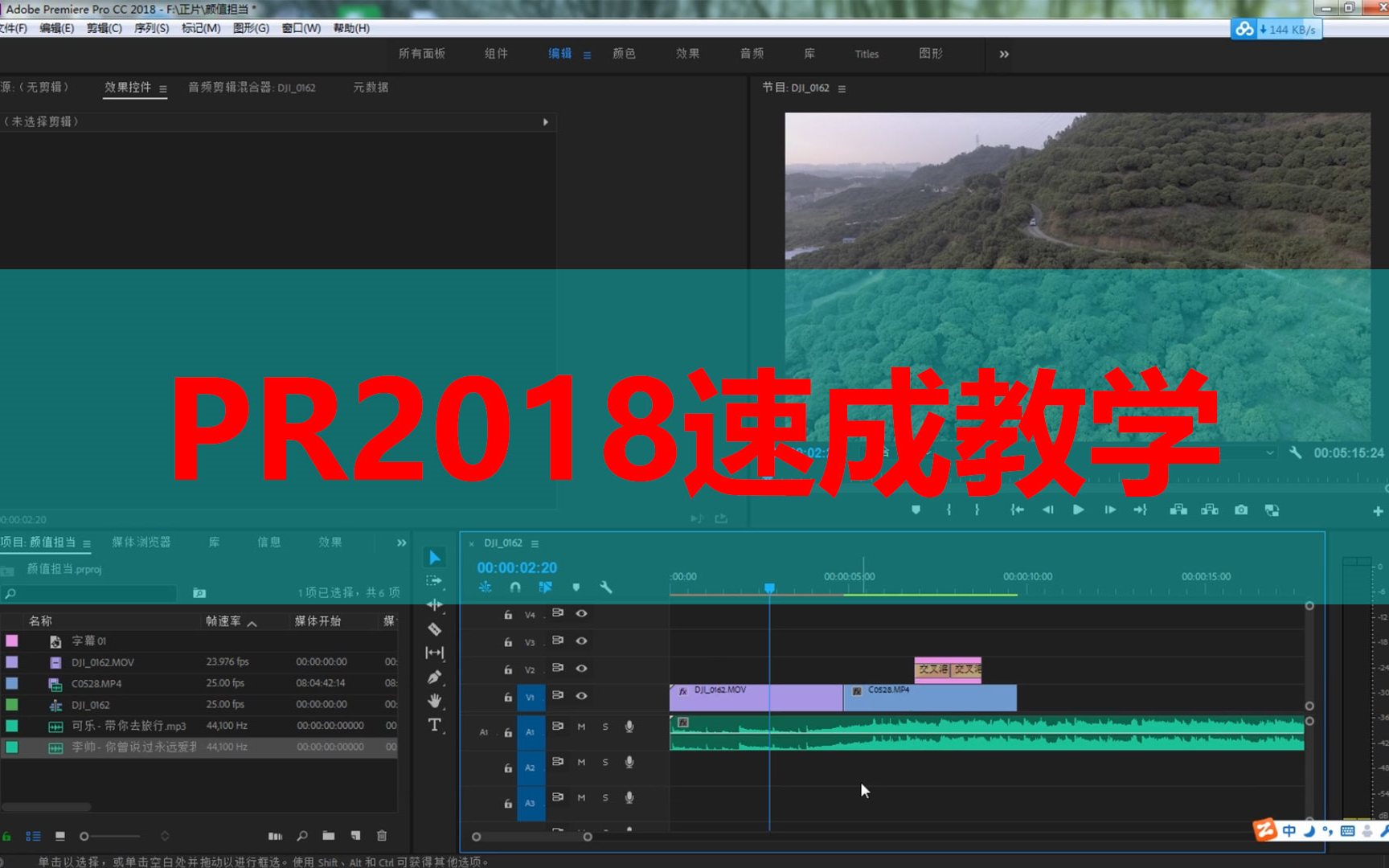Viewport: 1389px width, 868px height.
Task: Switch to the 媒体浏览器 tab
Action: [x=142, y=542]
